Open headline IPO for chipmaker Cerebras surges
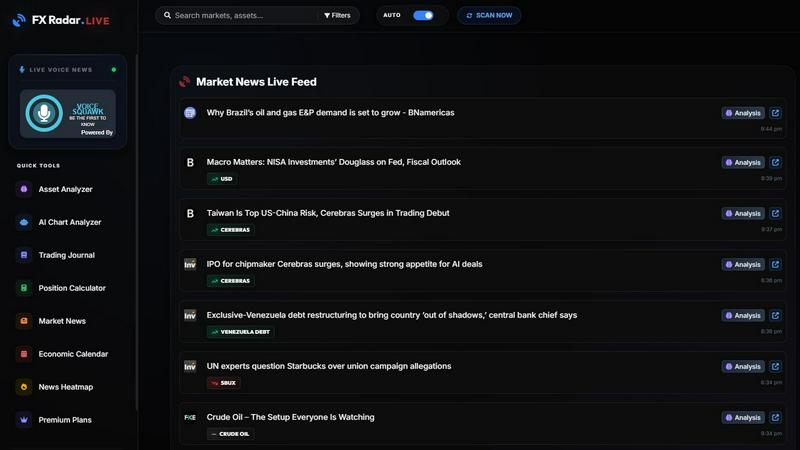Viewport: 800px width, 450px height. click(344, 264)
